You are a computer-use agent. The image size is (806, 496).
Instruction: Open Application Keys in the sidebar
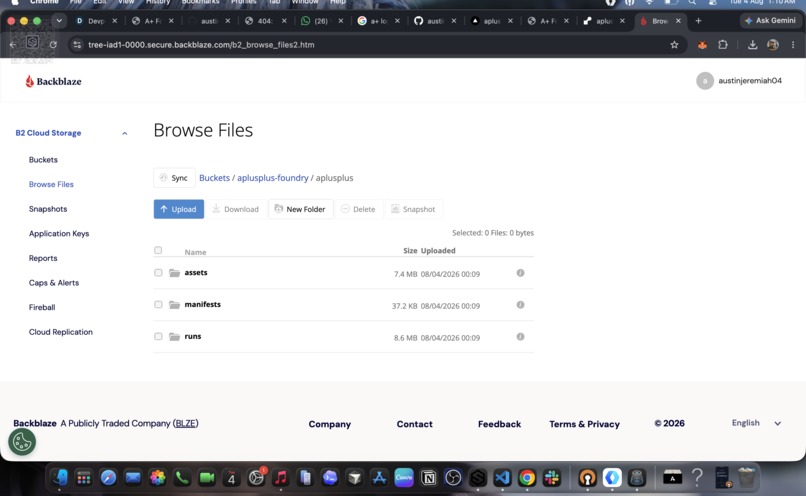[x=59, y=234]
